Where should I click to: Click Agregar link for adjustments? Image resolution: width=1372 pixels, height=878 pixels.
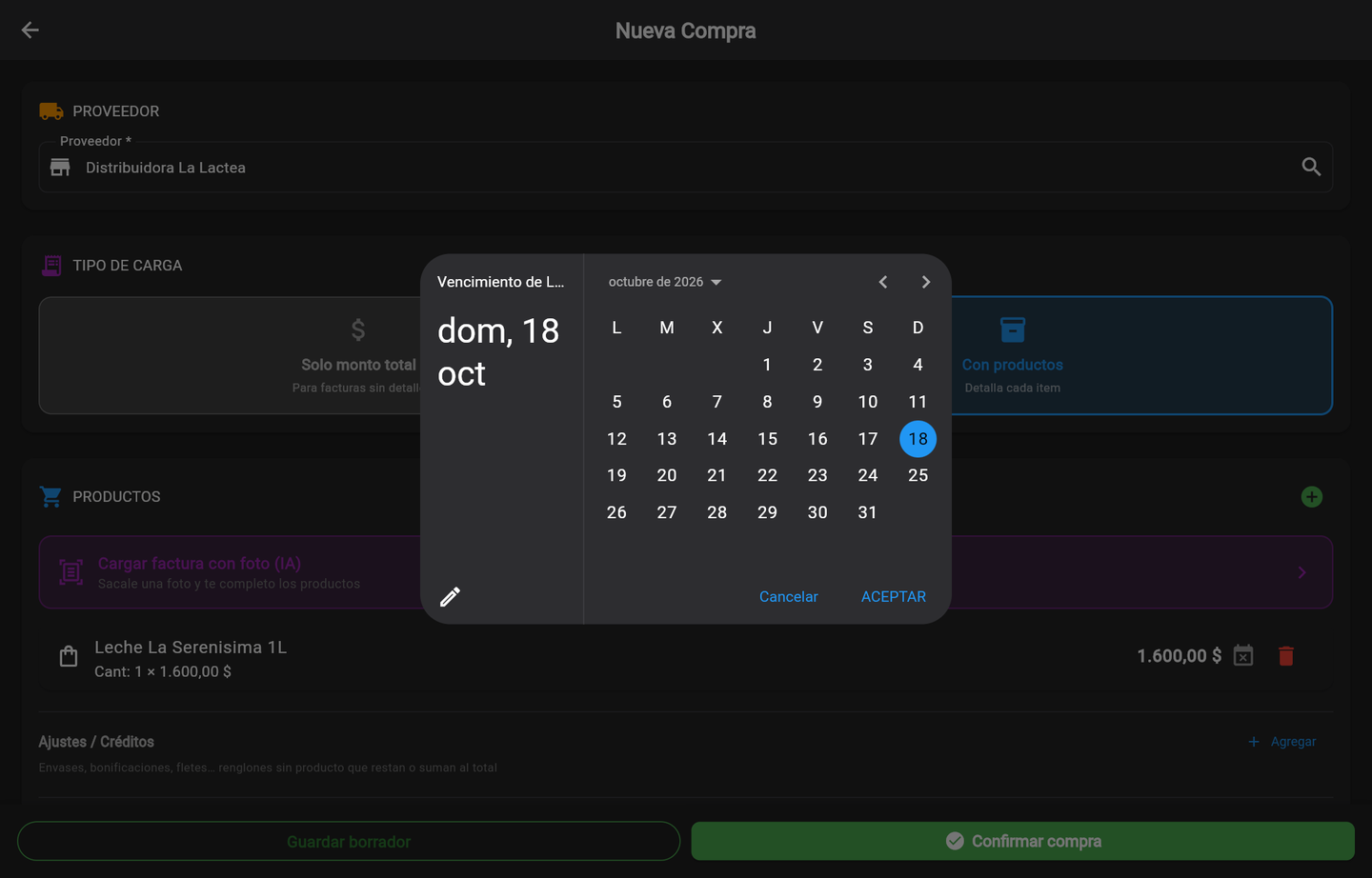(x=1282, y=742)
